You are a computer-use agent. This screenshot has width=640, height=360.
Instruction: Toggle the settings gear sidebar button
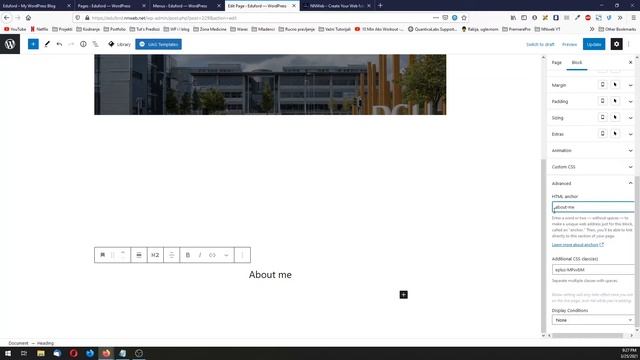(616, 44)
